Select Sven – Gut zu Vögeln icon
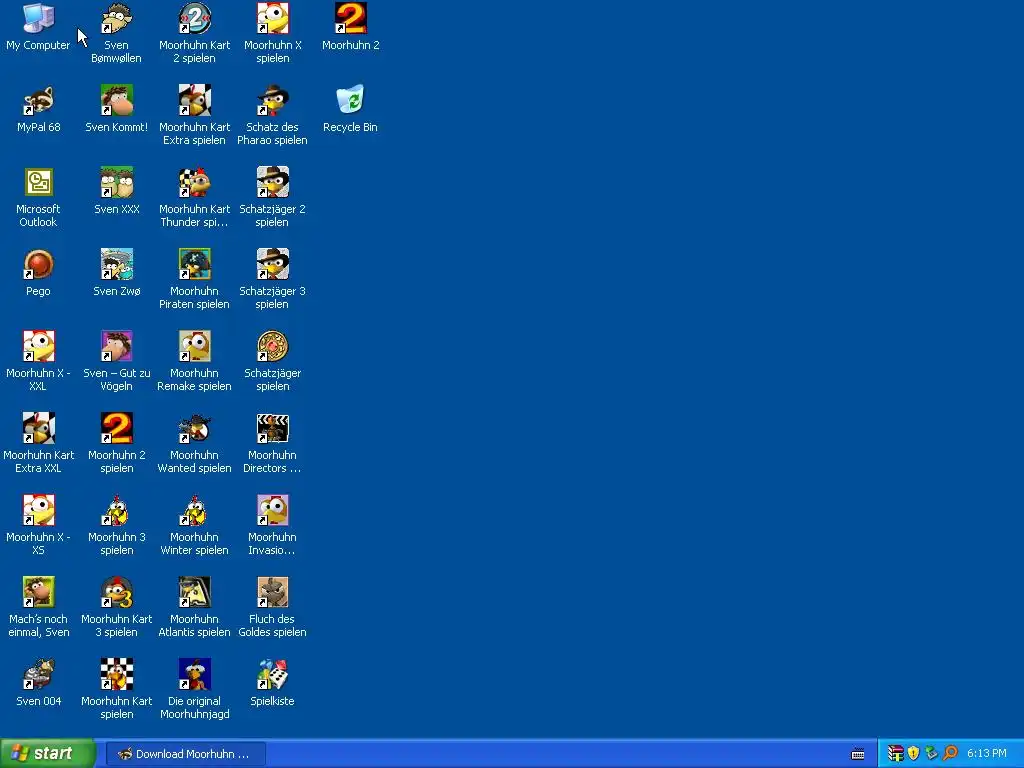Screen dimensions: 1024x768 (x=117, y=346)
